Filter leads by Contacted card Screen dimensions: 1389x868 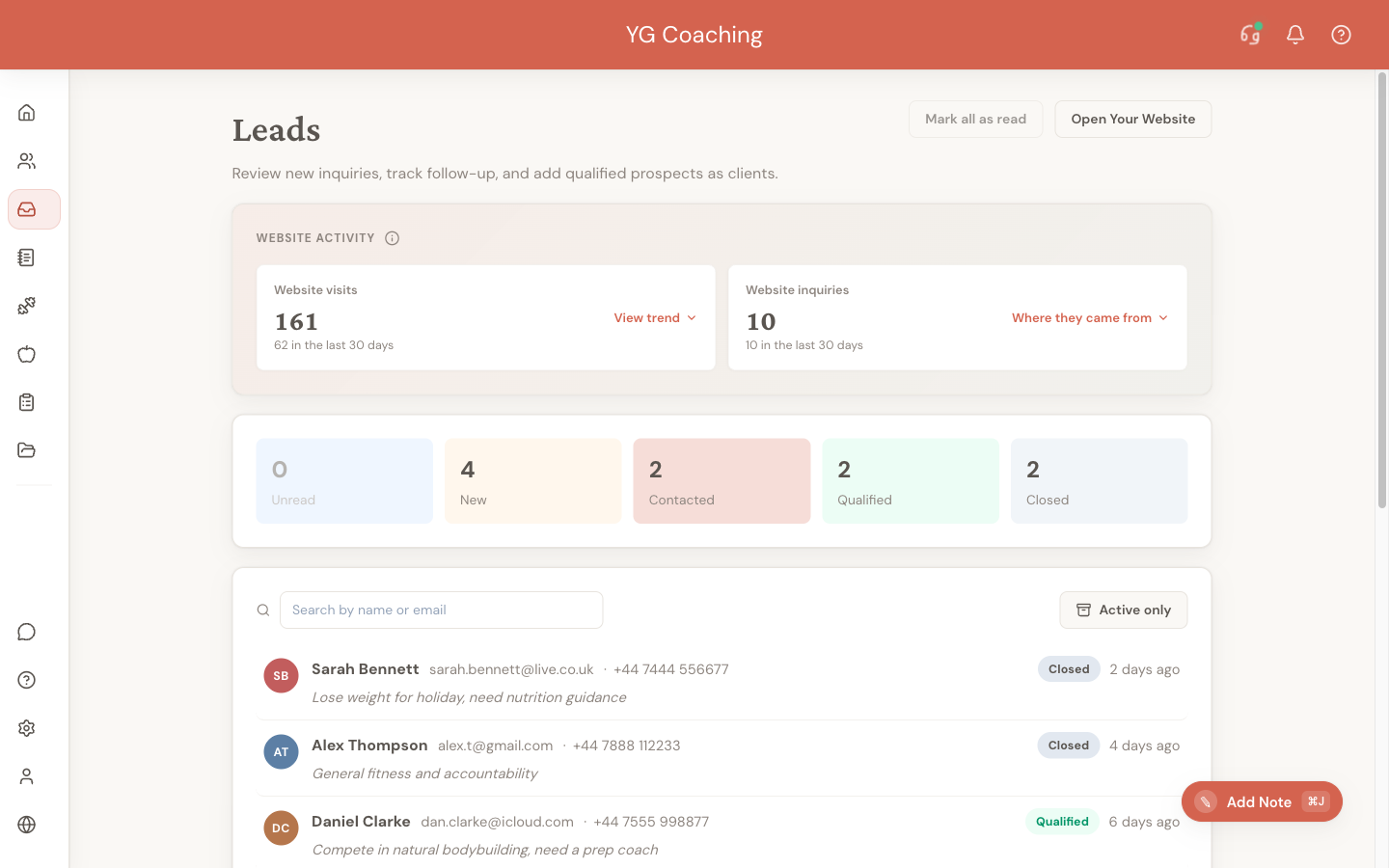722,481
